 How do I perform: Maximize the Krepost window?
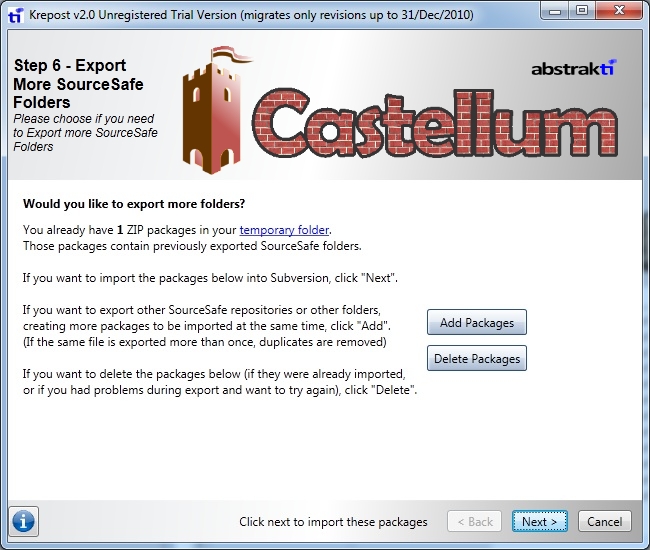tap(582, 11)
